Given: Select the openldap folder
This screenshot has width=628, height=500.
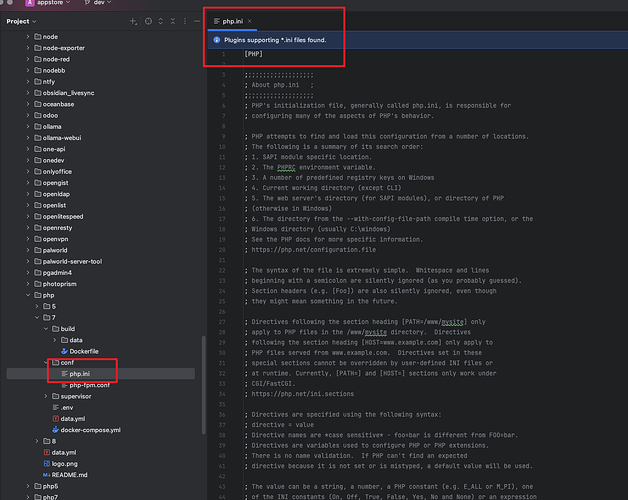Looking at the screenshot, I should (x=52, y=194).
